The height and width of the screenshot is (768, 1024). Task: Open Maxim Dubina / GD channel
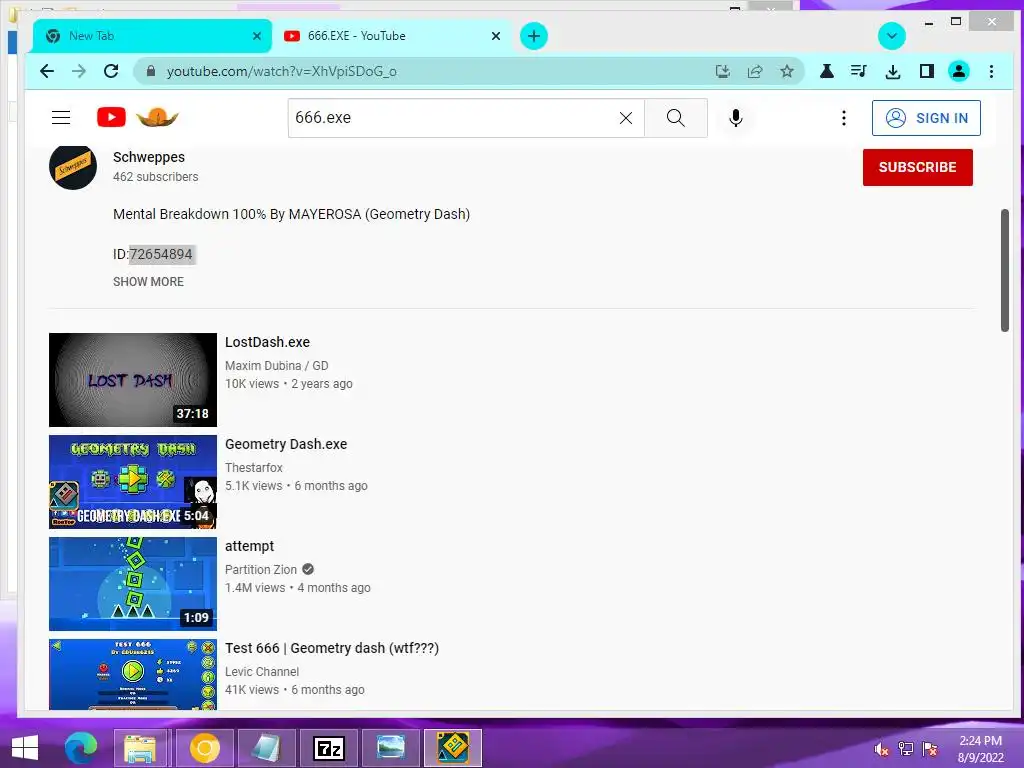(x=276, y=366)
